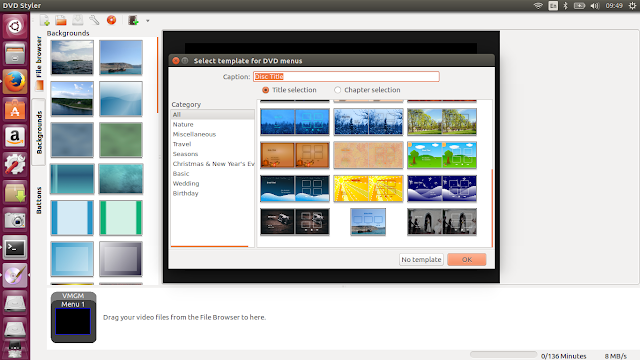The height and width of the screenshot is (360, 640).
Task: Open the Amazon dock icon
Action: click(x=15, y=137)
